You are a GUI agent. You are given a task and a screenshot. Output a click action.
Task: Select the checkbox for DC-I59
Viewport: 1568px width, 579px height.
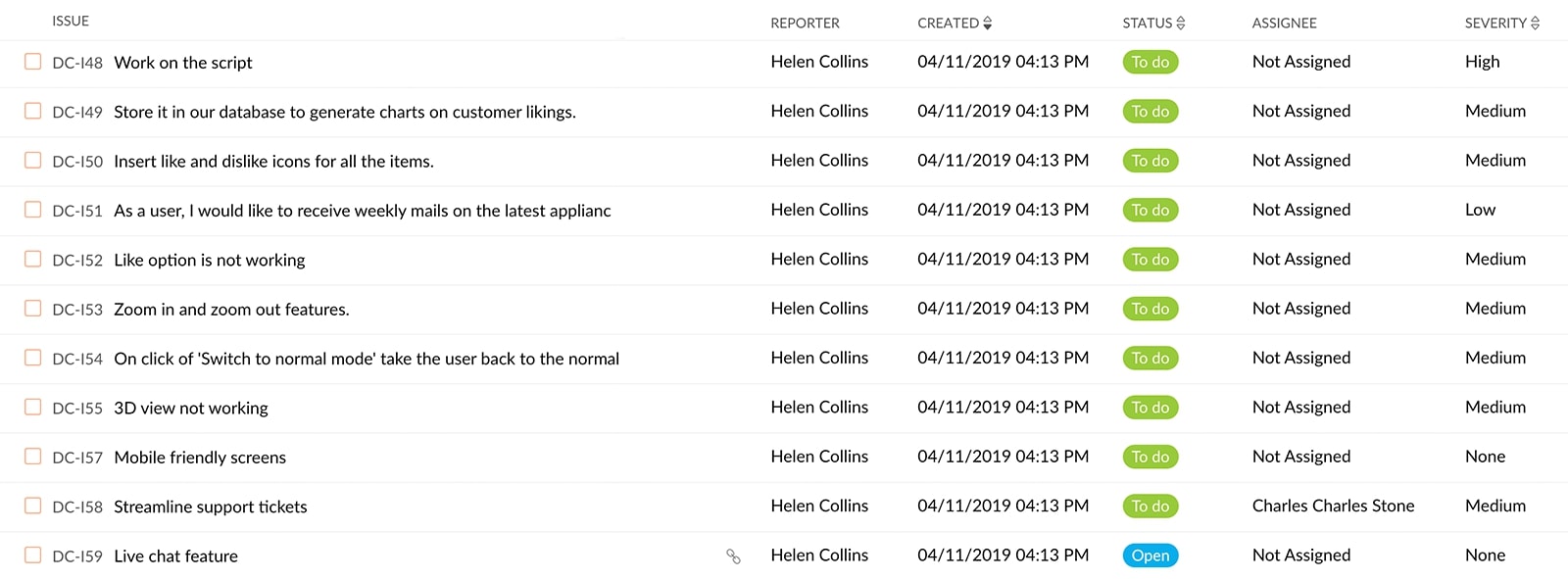[x=32, y=555]
